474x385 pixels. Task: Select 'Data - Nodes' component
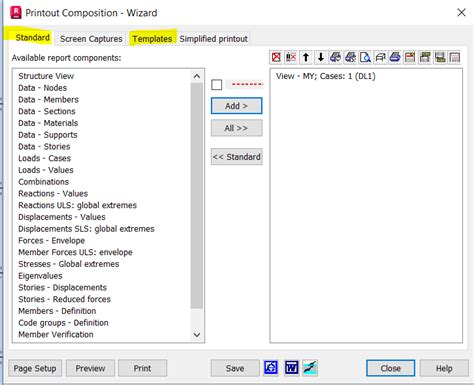(x=43, y=88)
